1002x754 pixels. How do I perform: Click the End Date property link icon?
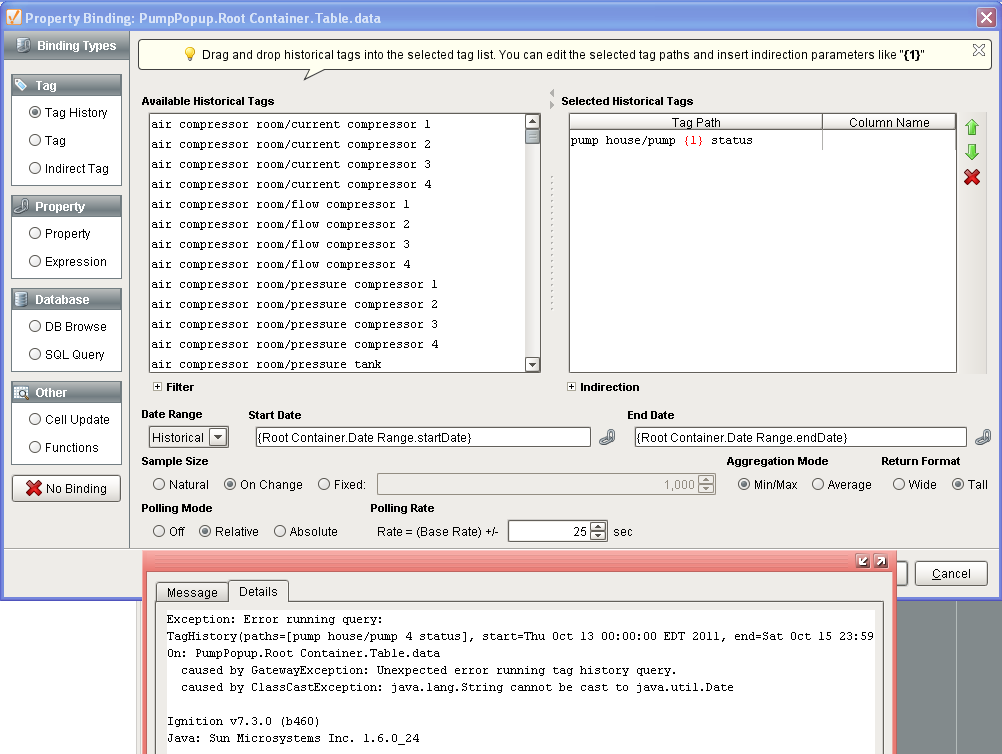click(983, 437)
